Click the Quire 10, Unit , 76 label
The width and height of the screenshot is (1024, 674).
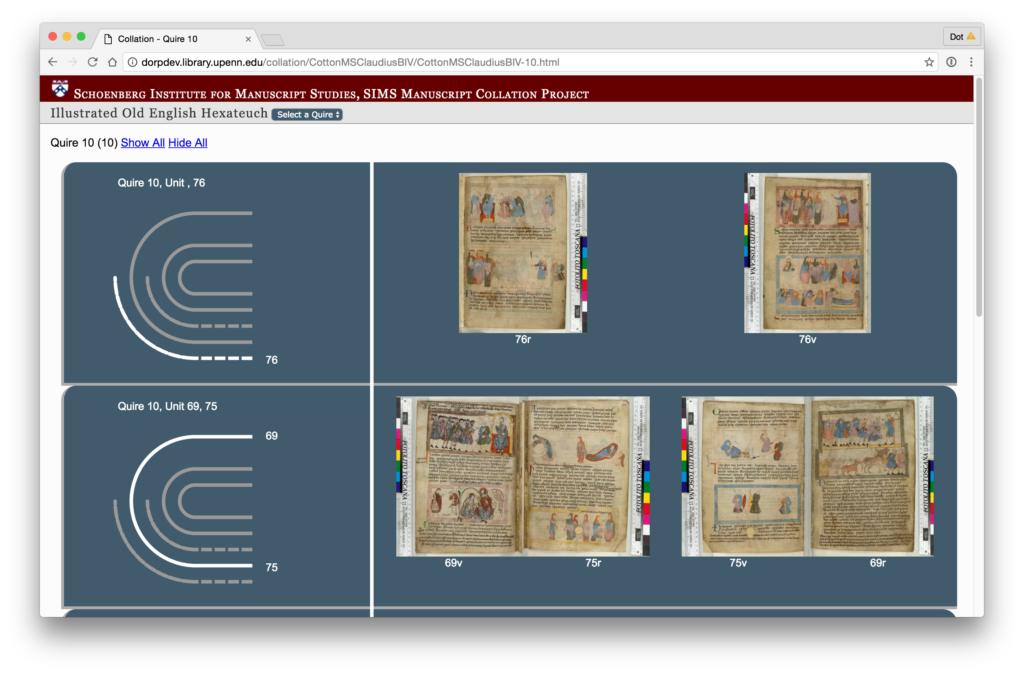coord(161,183)
